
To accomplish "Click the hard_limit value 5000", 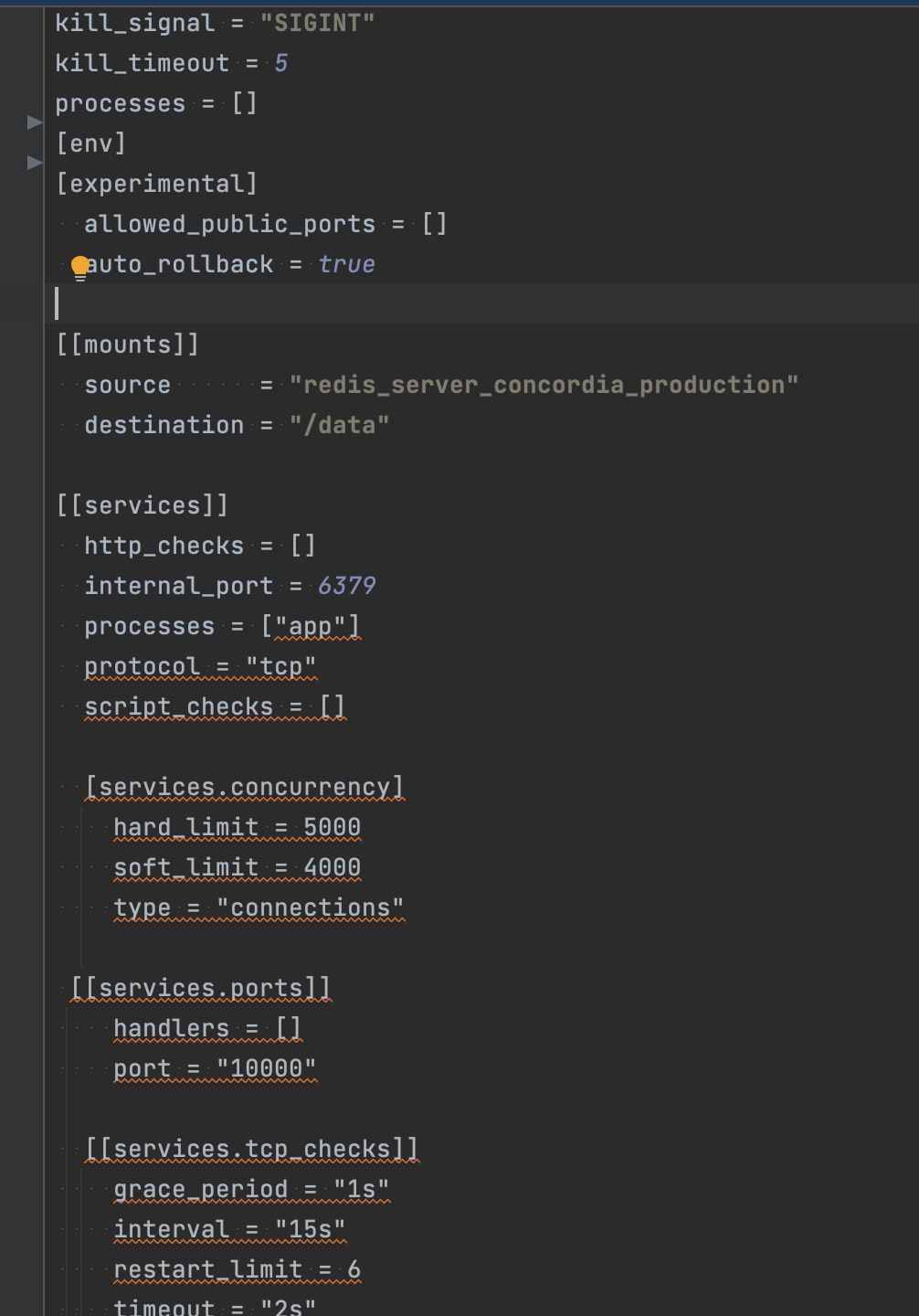I will [x=332, y=827].
